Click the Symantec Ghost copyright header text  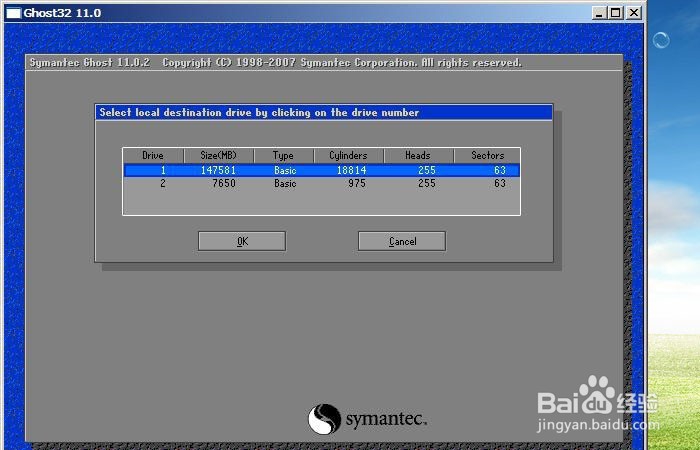275,62
